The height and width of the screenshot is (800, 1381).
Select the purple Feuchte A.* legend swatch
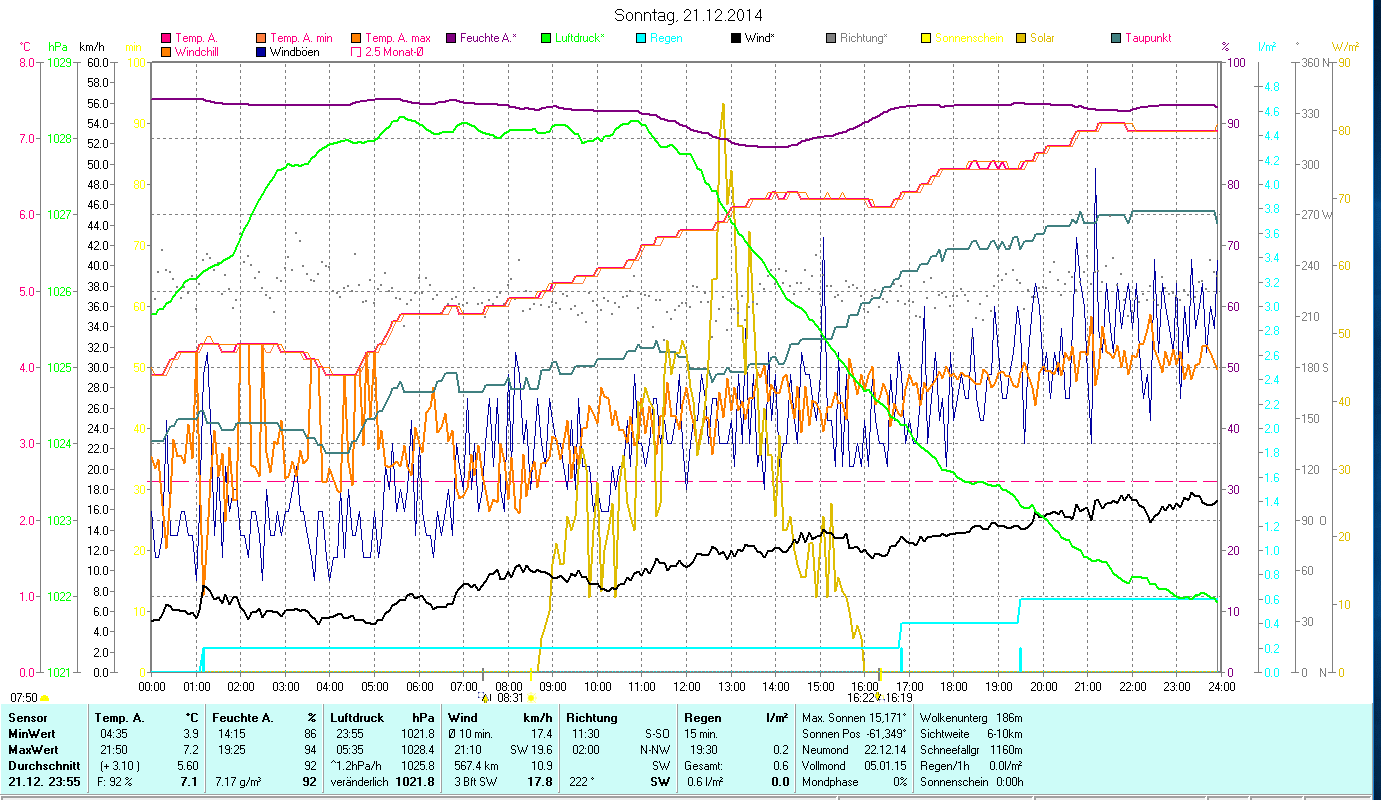[451, 38]
